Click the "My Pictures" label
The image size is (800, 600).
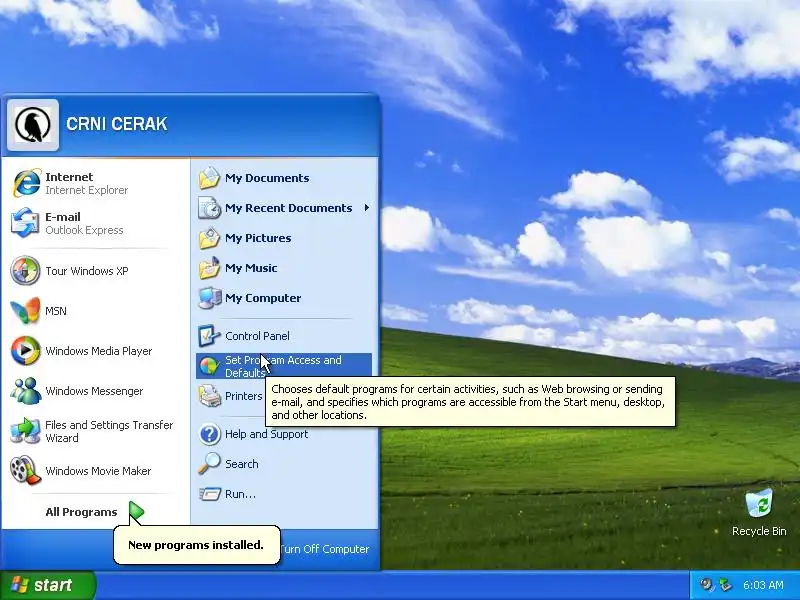pos(258,238)
